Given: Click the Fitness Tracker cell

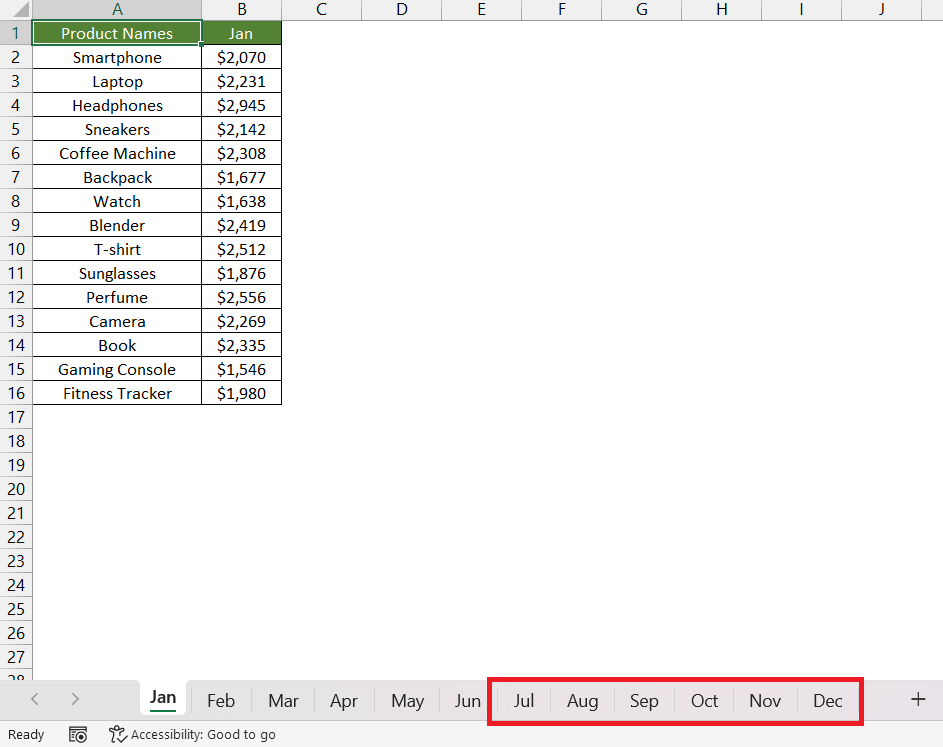Looking at the screenshot, I should [x=117, y=393].
